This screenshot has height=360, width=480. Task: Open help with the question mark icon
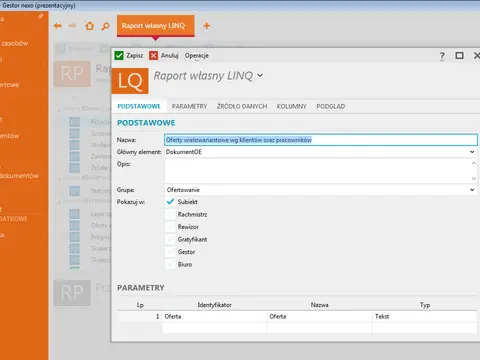coord(442,56)
